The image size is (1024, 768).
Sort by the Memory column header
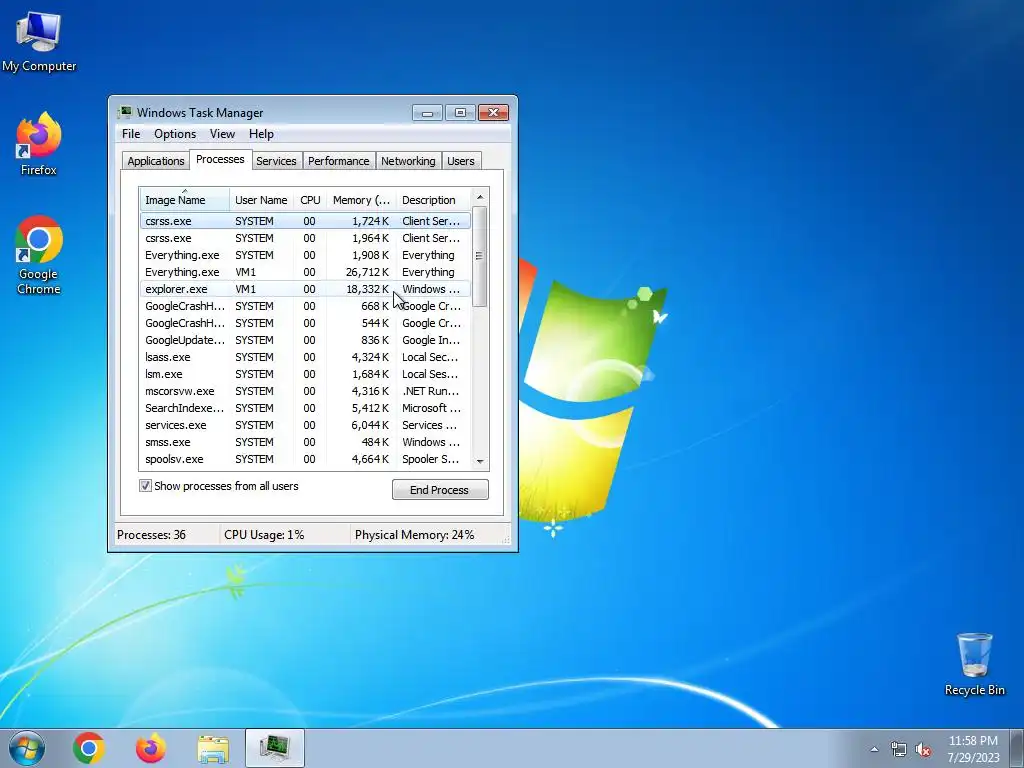(x=360, y=200)
